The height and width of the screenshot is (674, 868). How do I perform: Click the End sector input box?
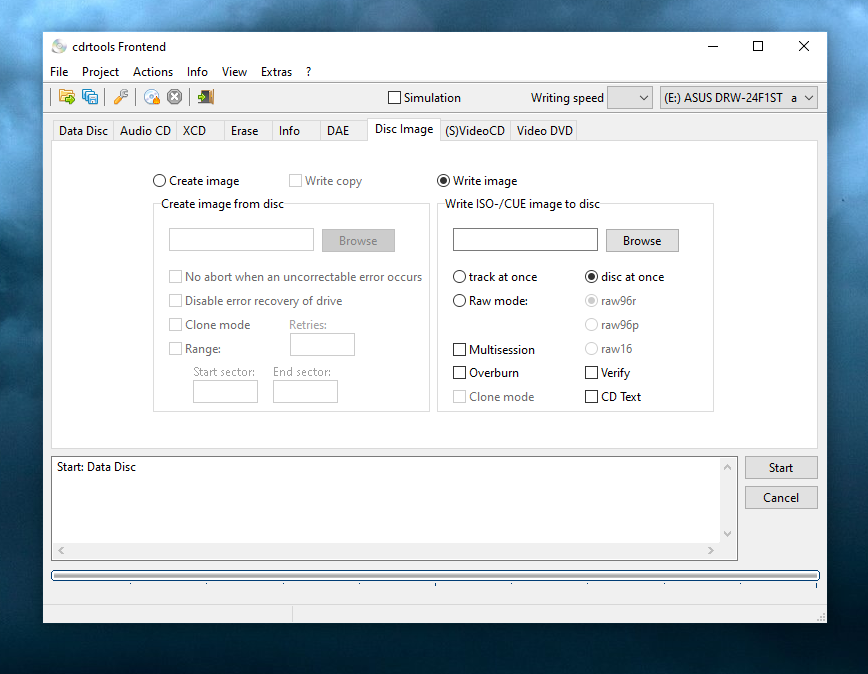click(305, 392)
